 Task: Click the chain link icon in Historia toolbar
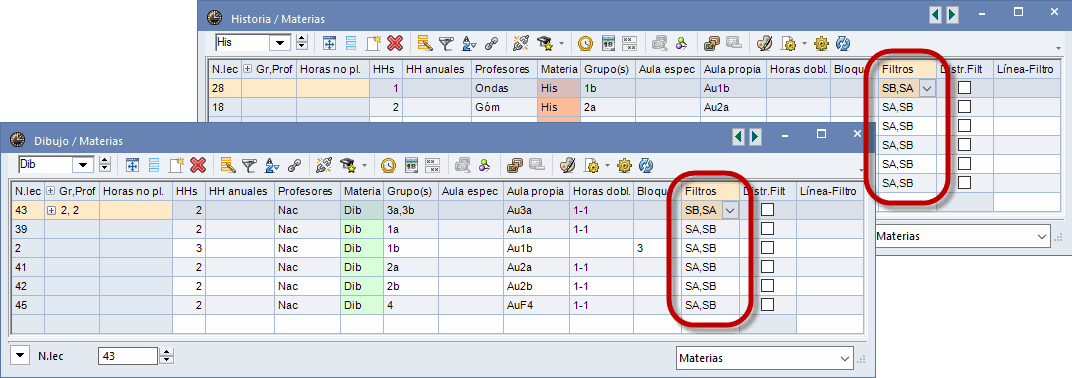pyautogui.click(x=491, y=43)
